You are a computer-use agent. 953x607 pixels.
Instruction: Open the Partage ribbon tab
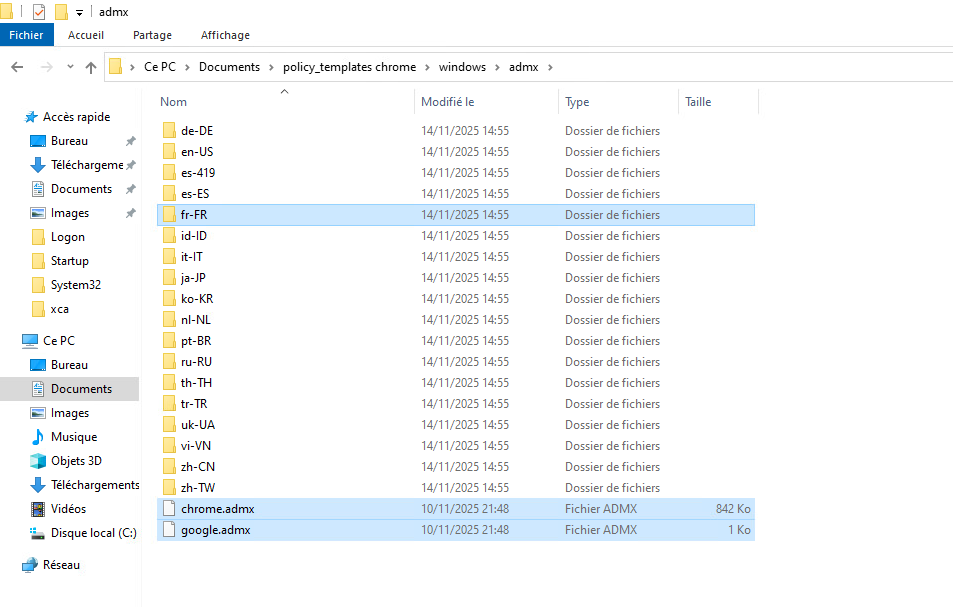pyautogui.click(x=152, y=35)
